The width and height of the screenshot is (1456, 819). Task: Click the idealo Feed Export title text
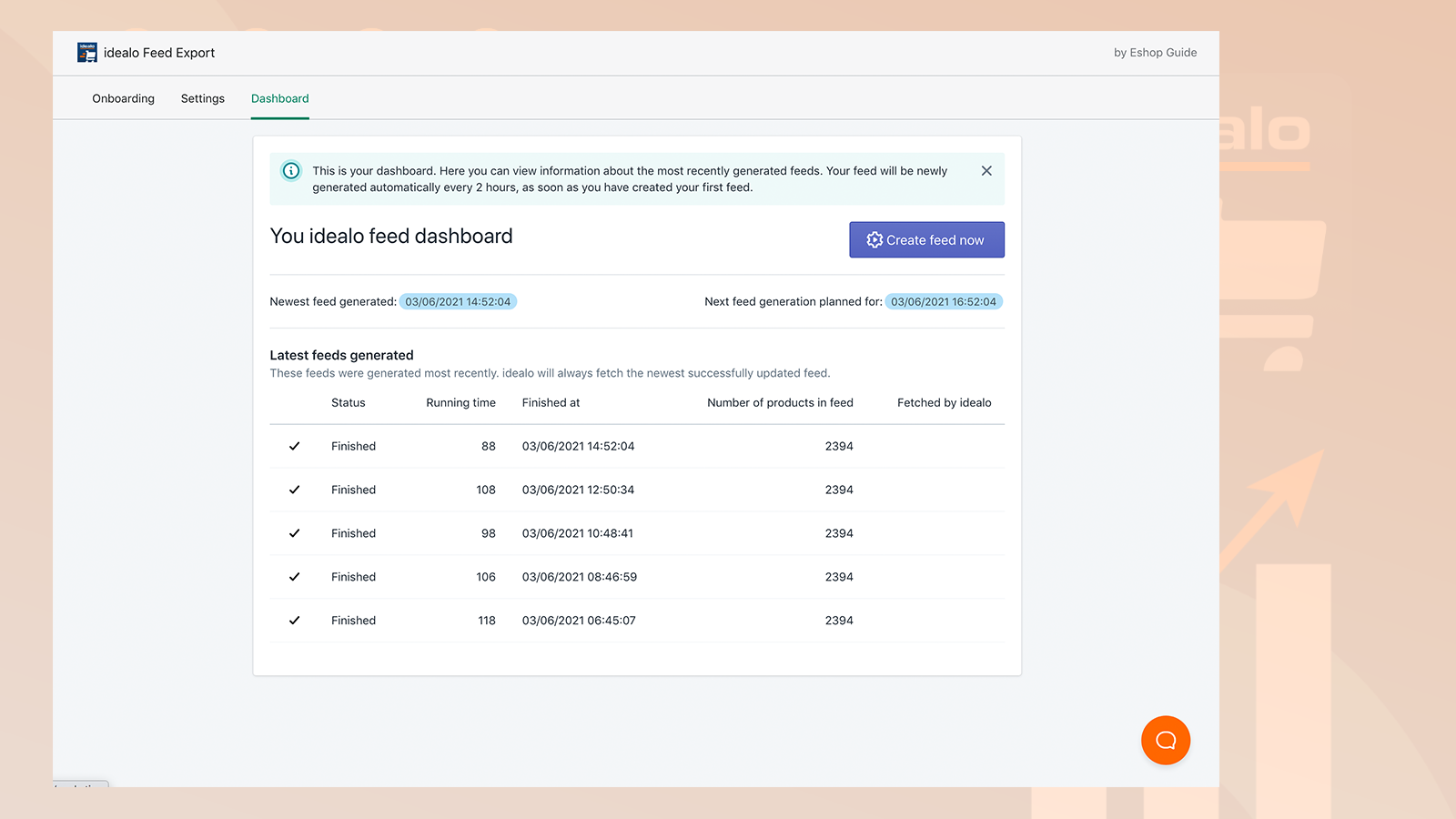pyautogui.click(x=159, y=53)
